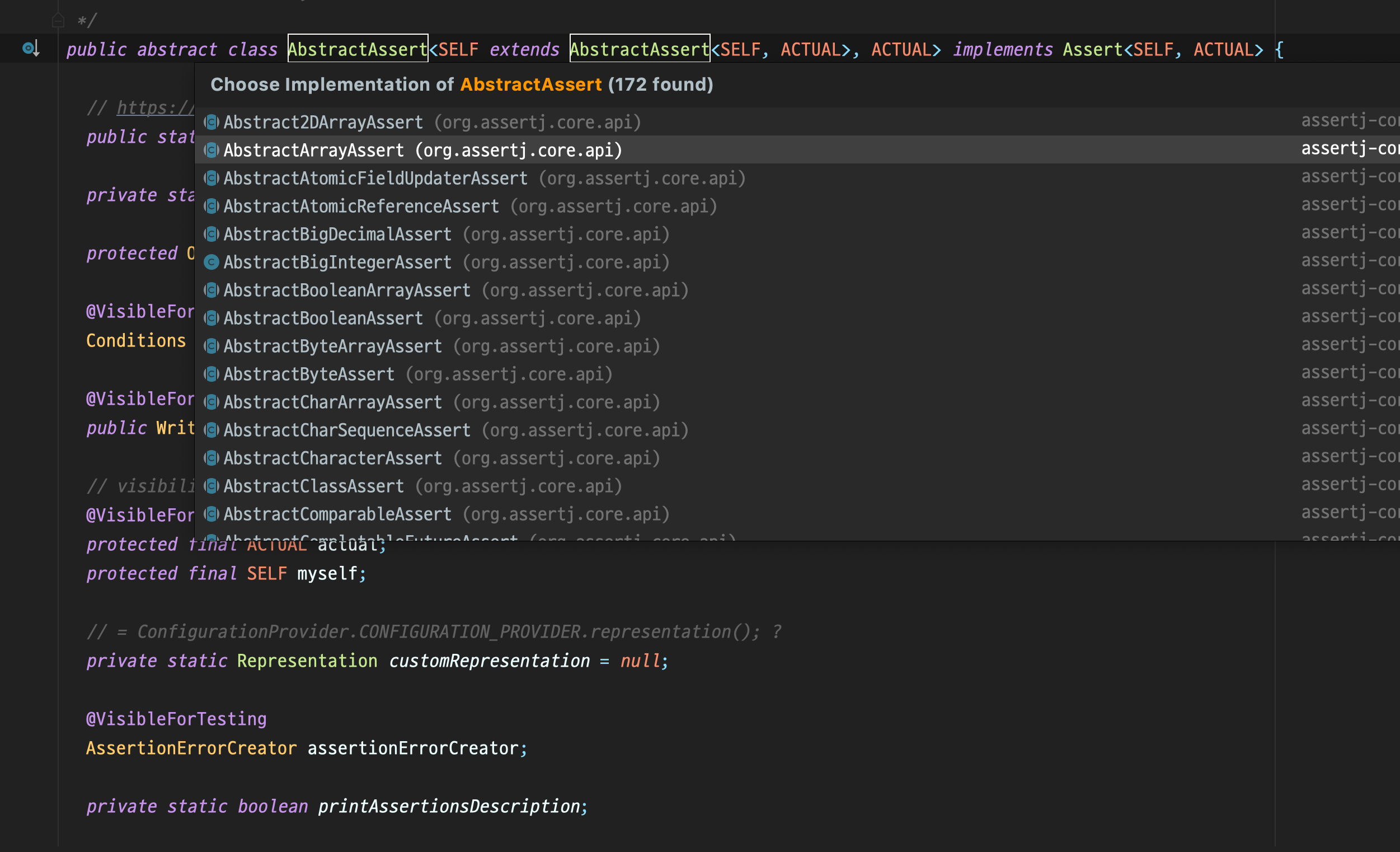Click the customRepresentation field name
1400x852 pixels.
click(489, 661)
